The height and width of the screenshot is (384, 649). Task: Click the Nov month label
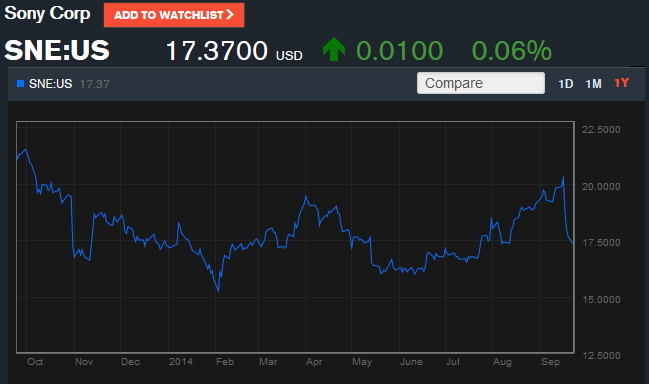[x=84, y=362]
